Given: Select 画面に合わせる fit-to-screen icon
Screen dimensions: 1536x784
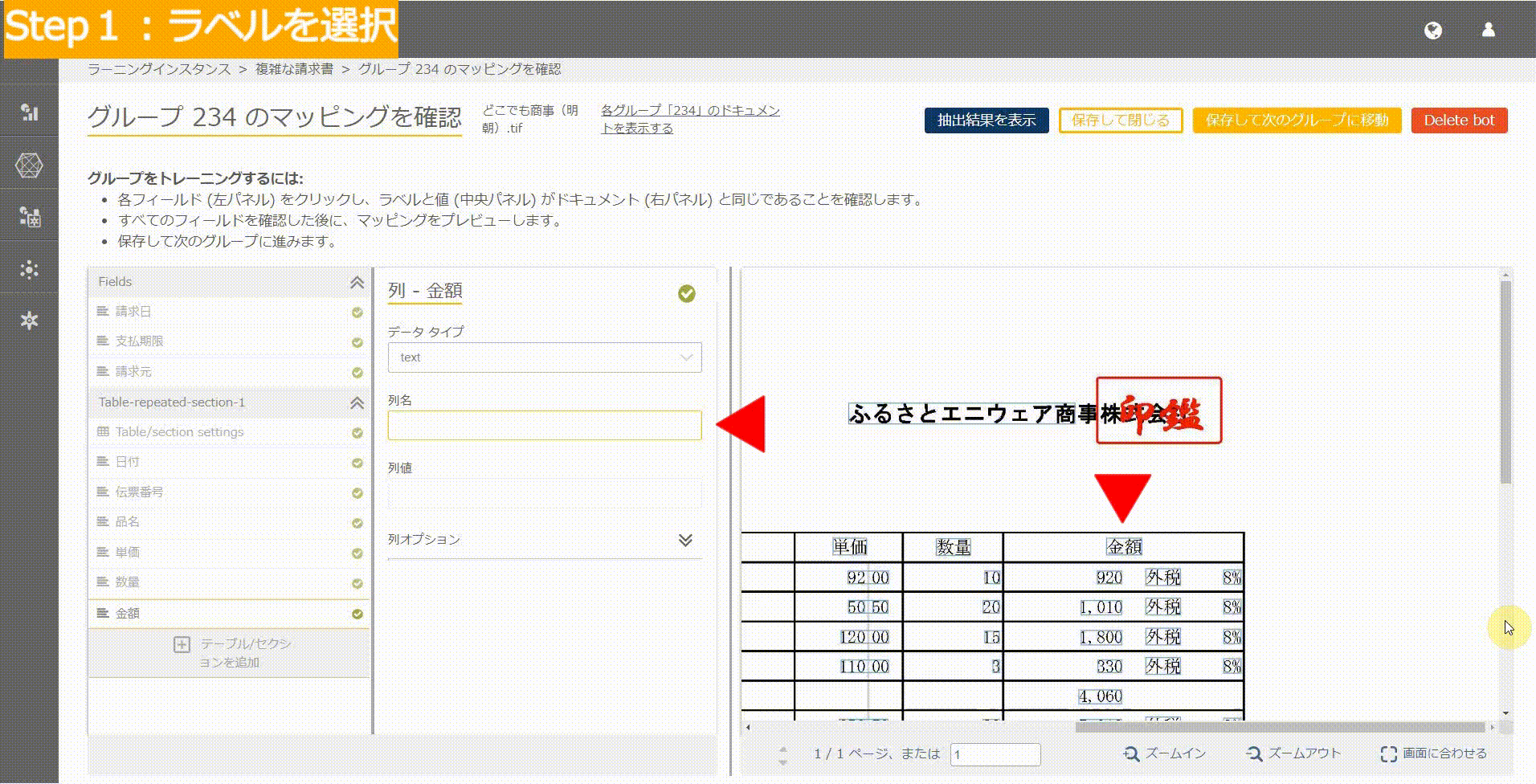Looking at the screenshot, I should click(x=1389, y=753).
